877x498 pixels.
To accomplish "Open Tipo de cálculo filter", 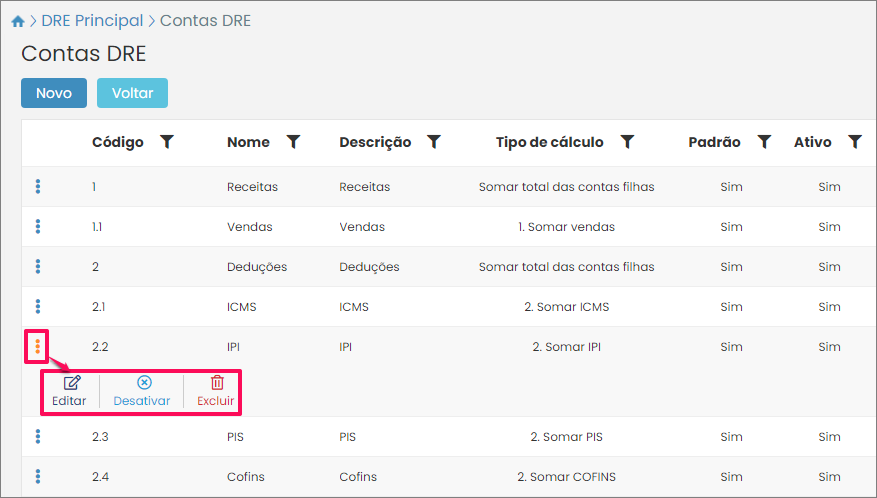I will click(x=627, y=142).
